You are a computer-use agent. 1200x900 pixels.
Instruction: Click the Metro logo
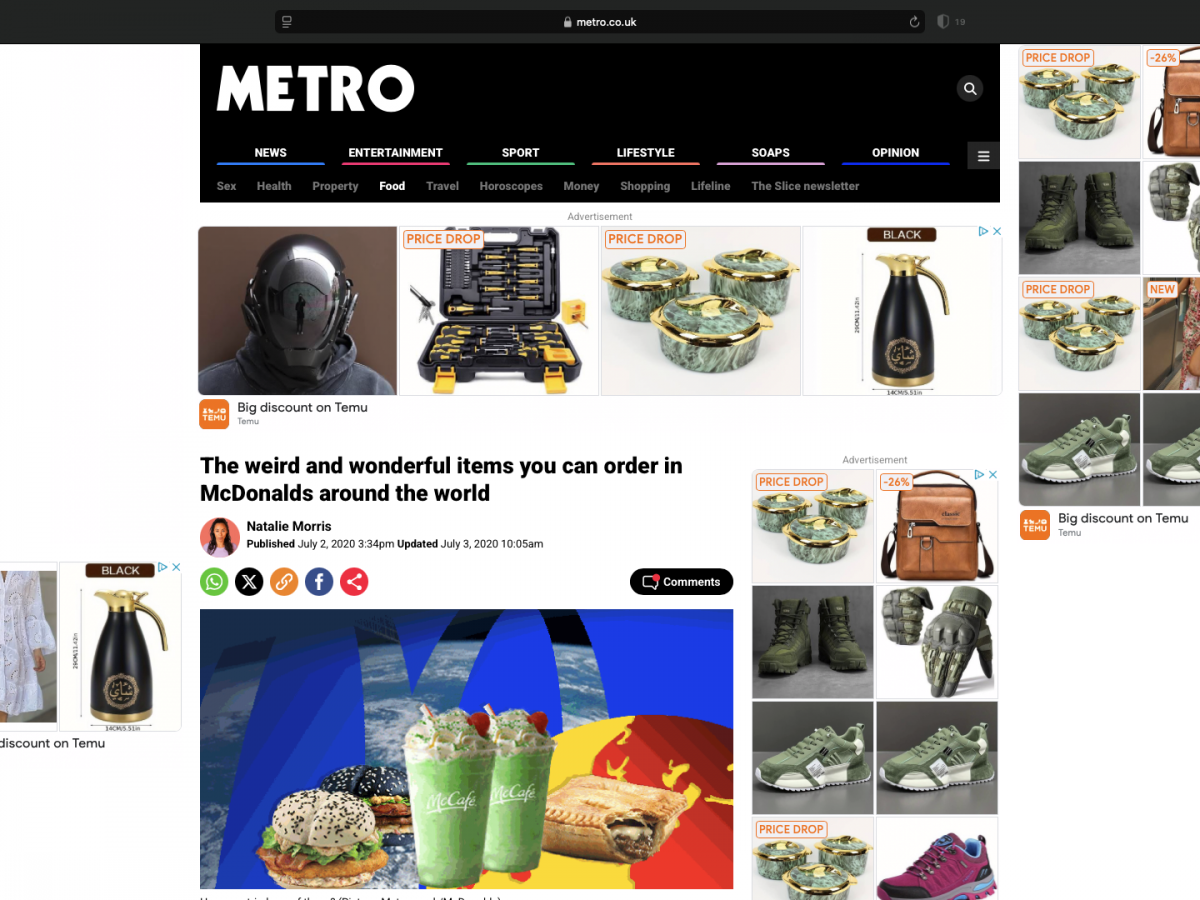pos(315,89)
